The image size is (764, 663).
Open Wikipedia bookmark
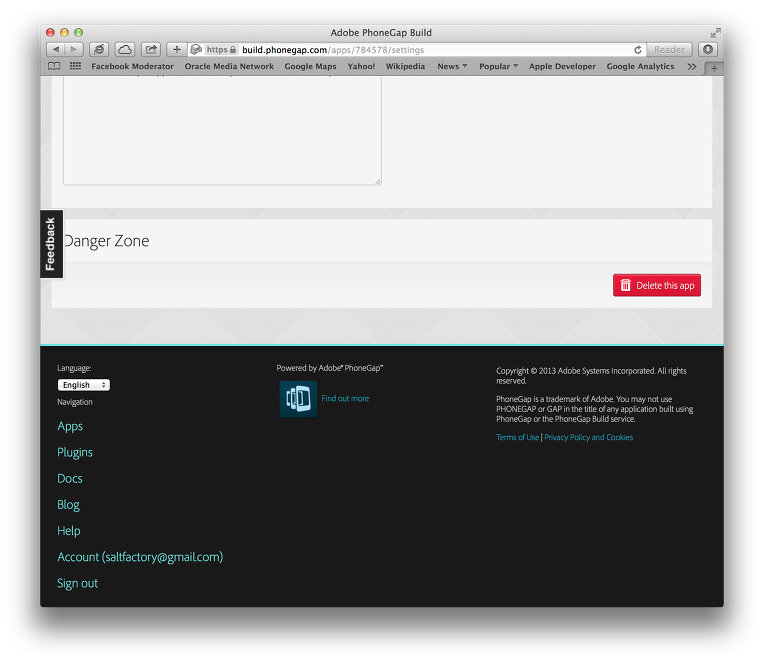point(405,66)
